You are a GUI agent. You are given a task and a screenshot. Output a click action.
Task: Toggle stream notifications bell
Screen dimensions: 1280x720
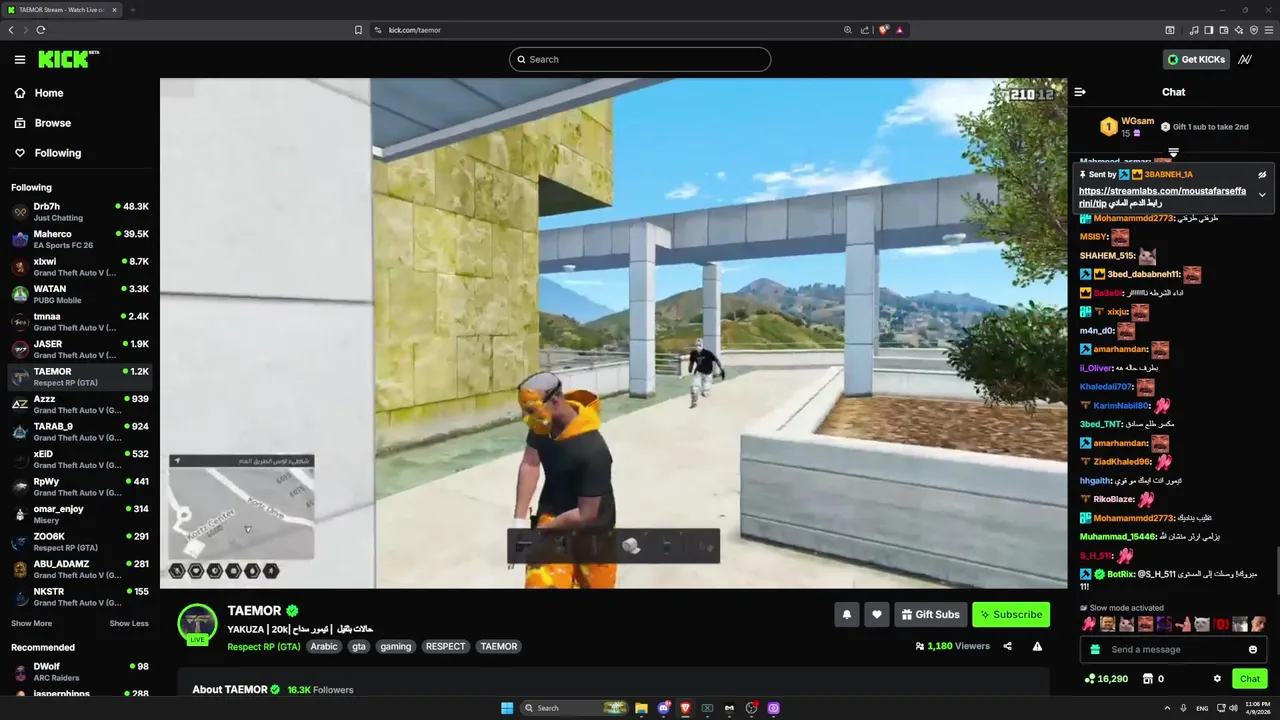[847, 614]
